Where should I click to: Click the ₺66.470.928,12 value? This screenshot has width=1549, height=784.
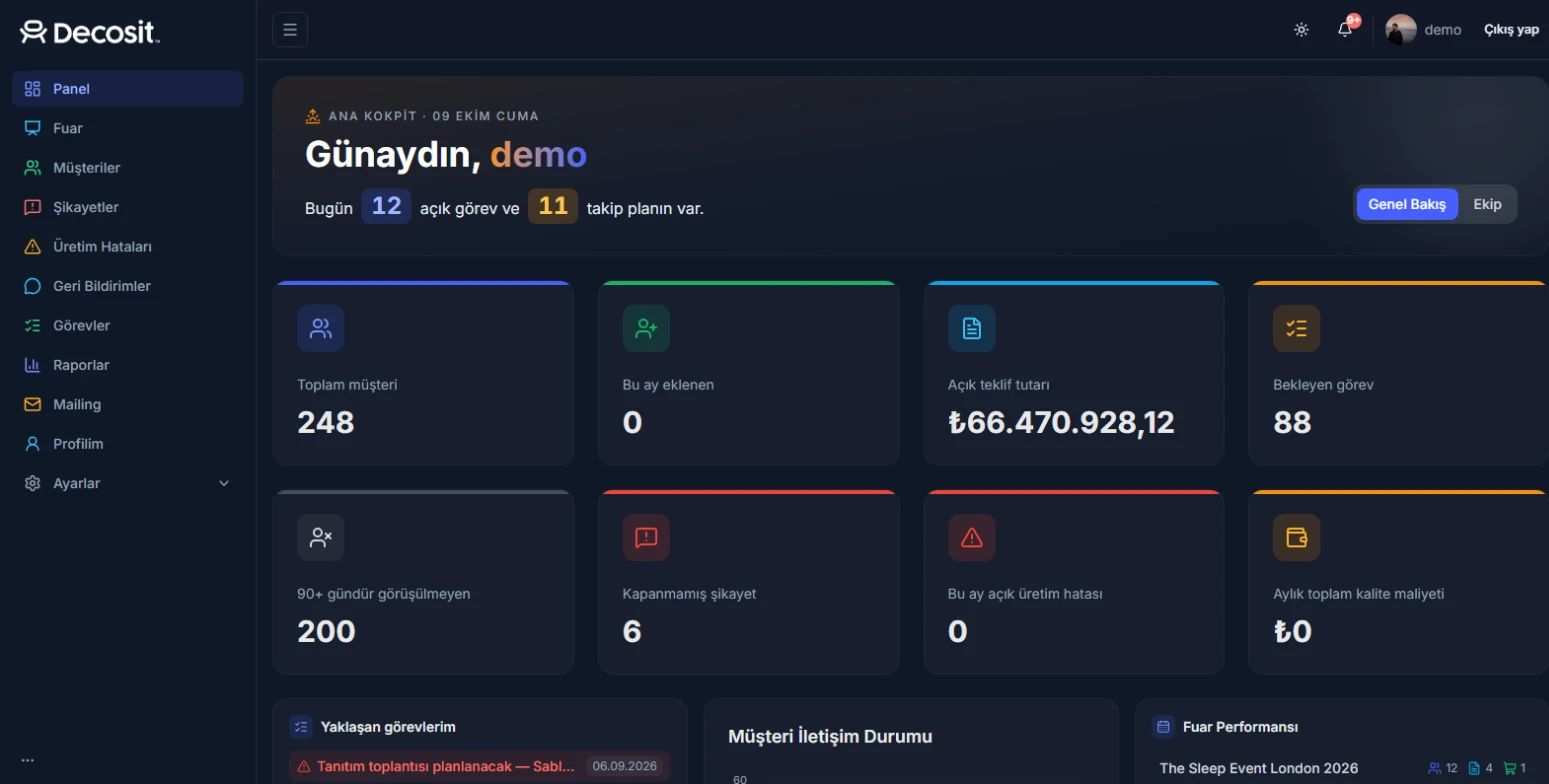point(1061,422)
